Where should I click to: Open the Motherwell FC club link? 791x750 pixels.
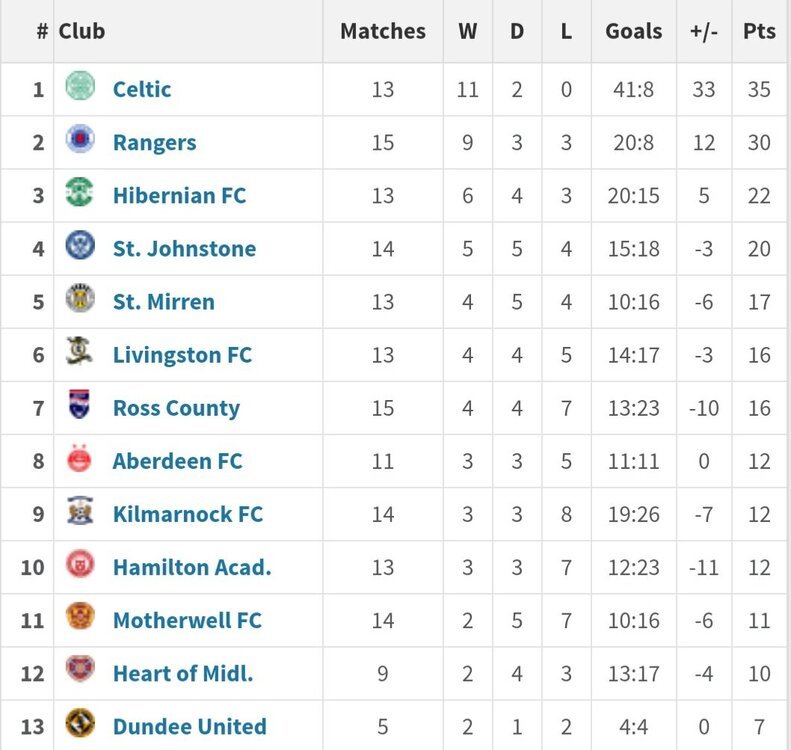coord(187,620)
